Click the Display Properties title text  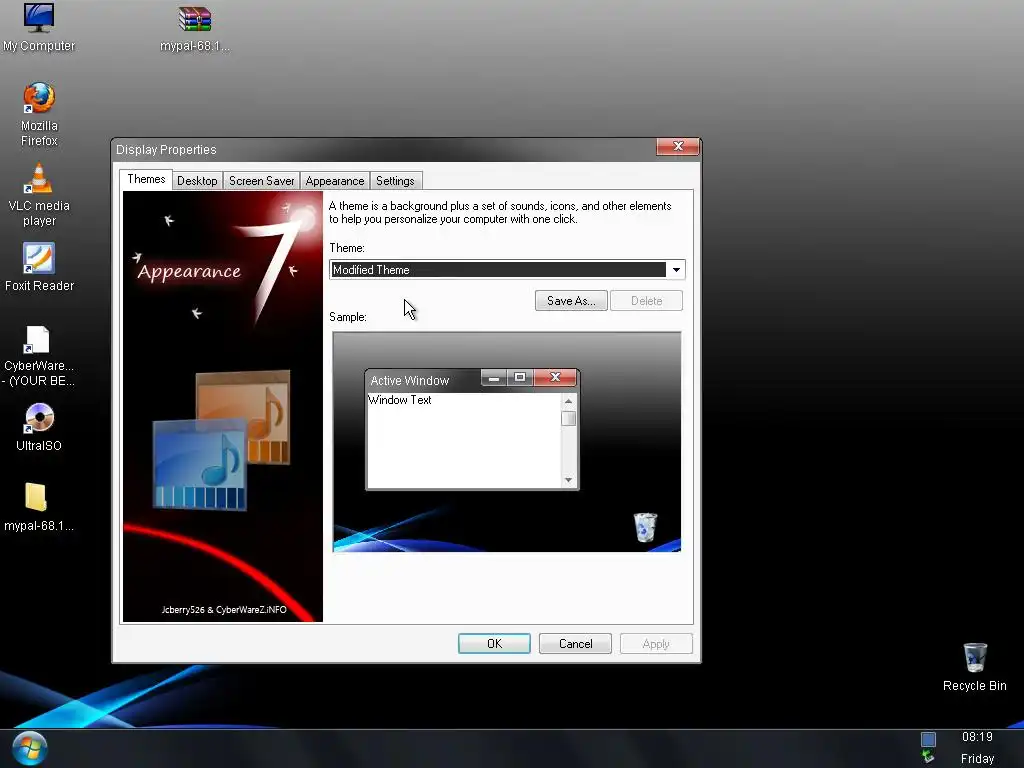[x=166, y=150]
